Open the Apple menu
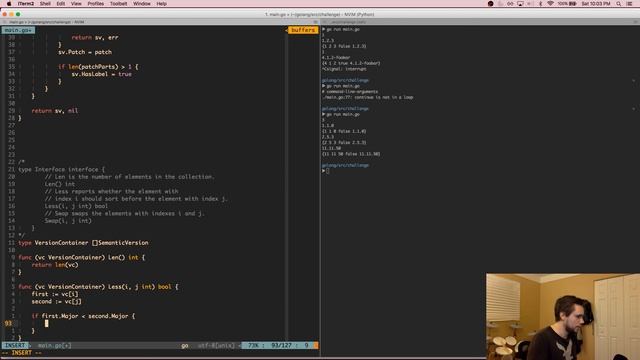The width and height of the screenshot is (640, 360). click(x=9, y=4)
